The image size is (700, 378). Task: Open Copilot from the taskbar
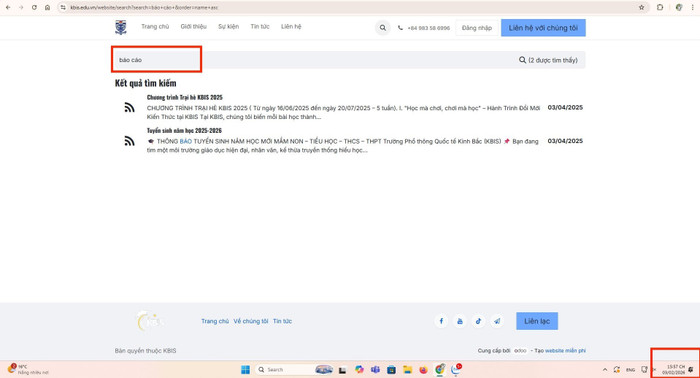point(359,370)
